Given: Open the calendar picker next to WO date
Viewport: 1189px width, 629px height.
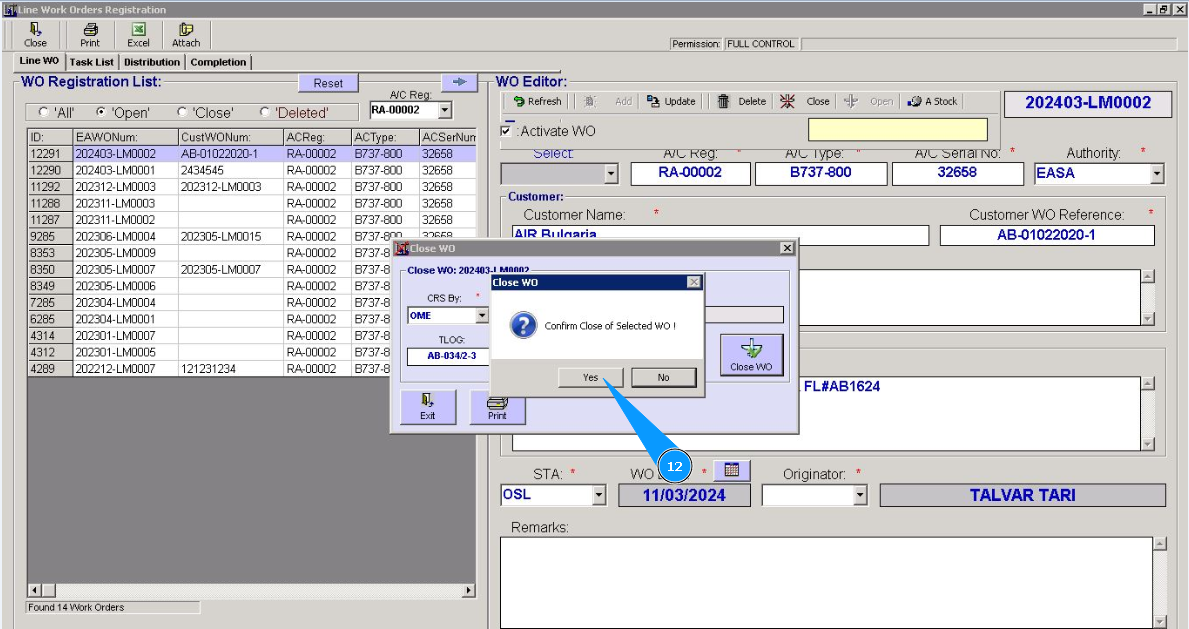Looking at the screenshot, I should click(731, 470).
